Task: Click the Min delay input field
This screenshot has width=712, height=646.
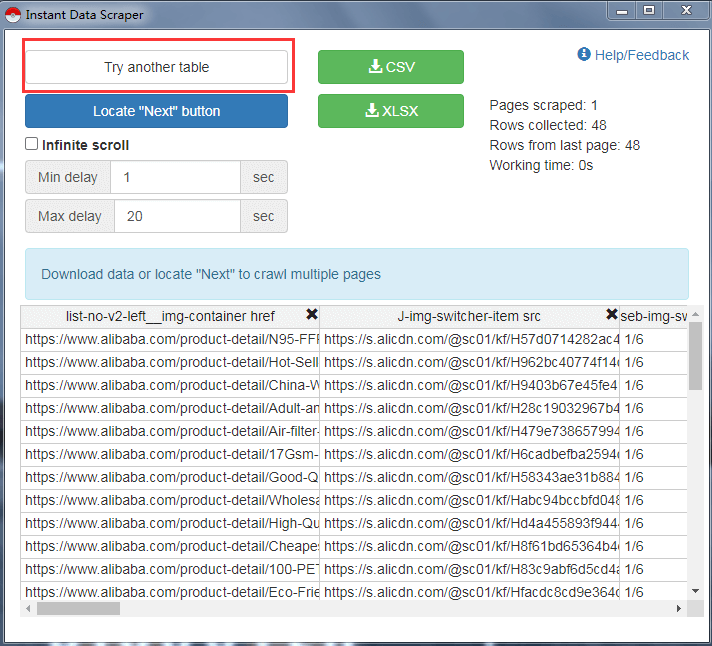Action: coord(175,177)
